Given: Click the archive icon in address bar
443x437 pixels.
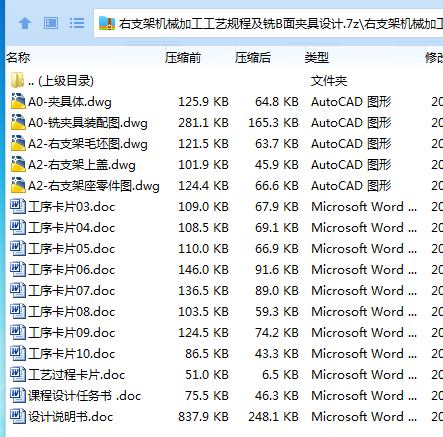Looking at the screenshot, I should click(x=107, y=23).
